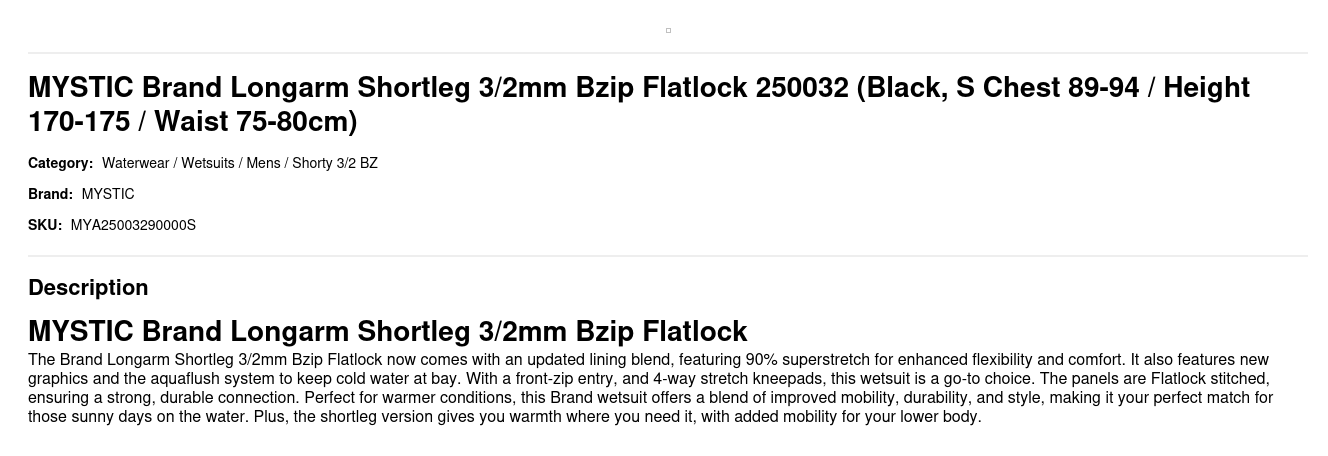Click the Category label
This screenshot has width=1328, height=456.
[x=60, y=163]
